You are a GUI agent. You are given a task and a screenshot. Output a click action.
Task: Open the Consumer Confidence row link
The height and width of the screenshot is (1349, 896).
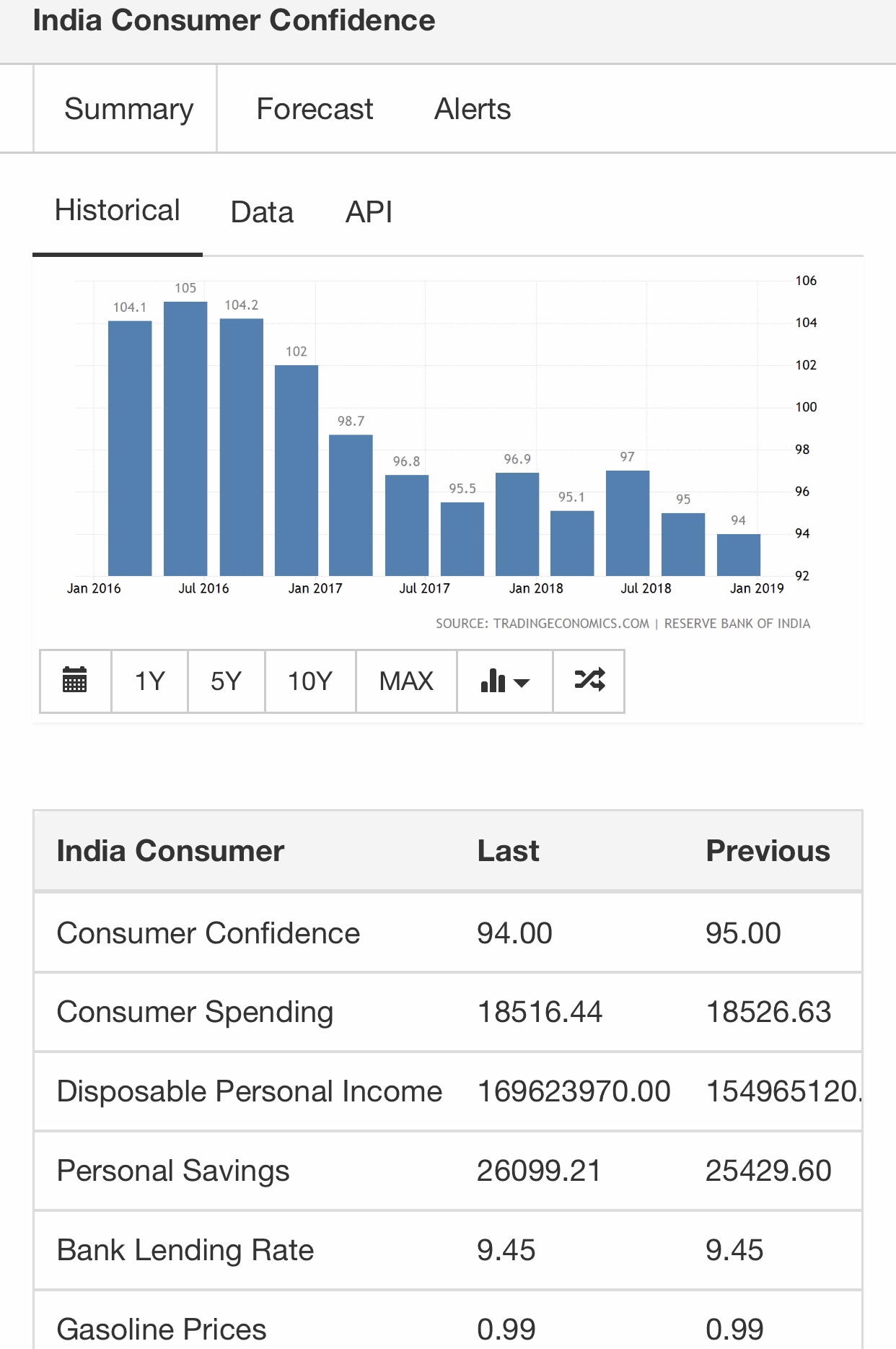pyautogui.click(x=208, y=933)
